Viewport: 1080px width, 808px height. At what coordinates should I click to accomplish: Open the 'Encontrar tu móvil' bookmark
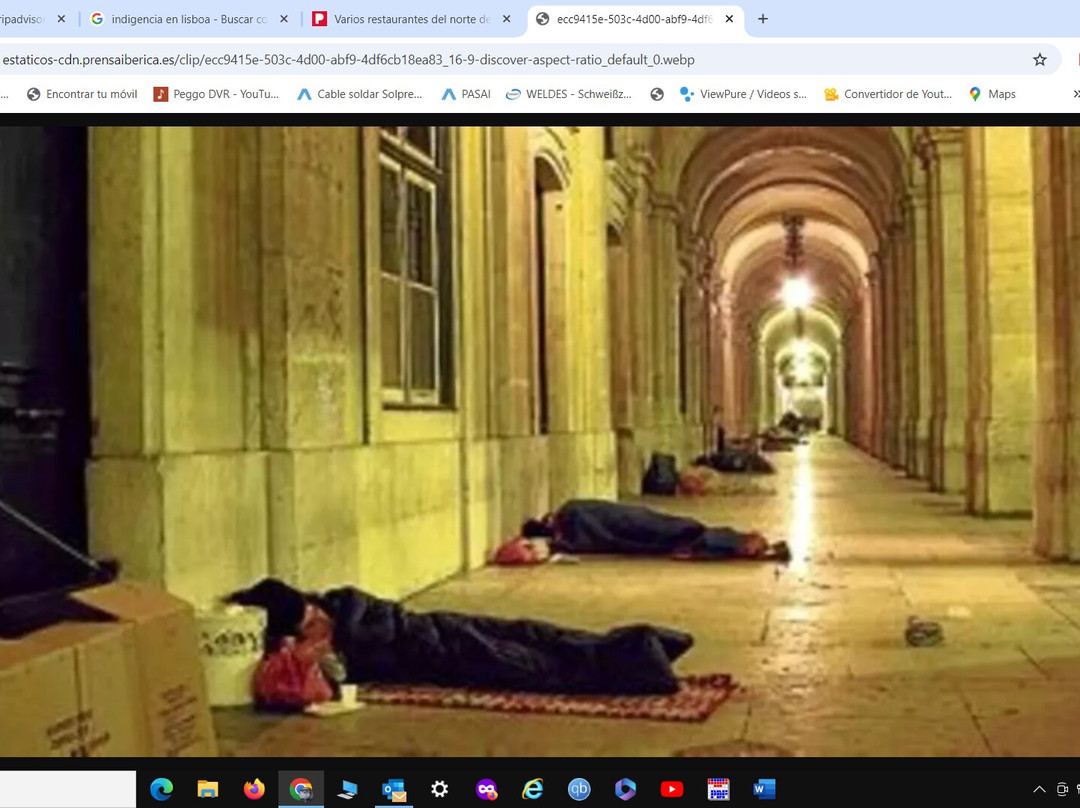pos(82,94)
